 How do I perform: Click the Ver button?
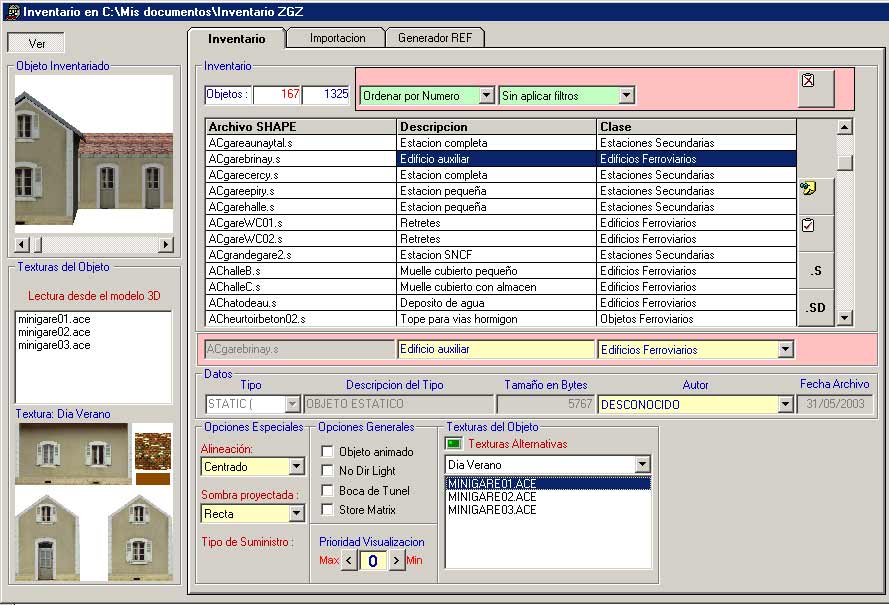click(36, 43)
